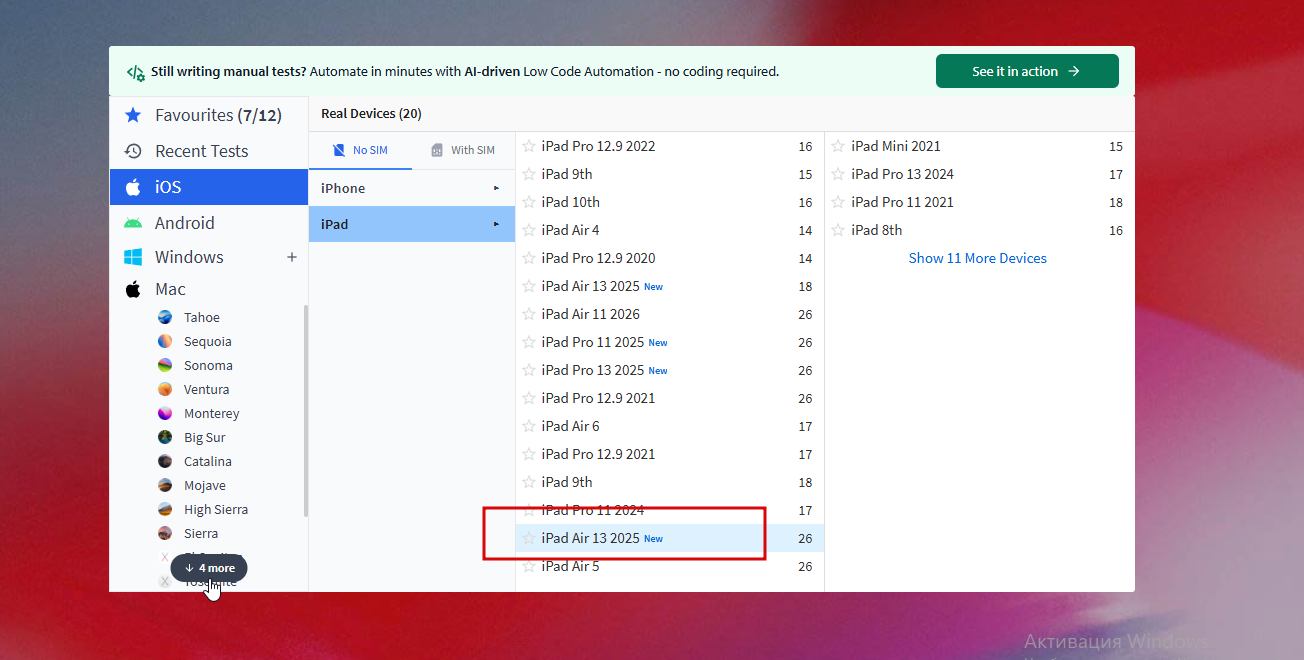This screenshot has height=660, width=1304.
Task: Launch highlighted iPad Air 13 2025 iOS 26
Action: click(670, 538)
